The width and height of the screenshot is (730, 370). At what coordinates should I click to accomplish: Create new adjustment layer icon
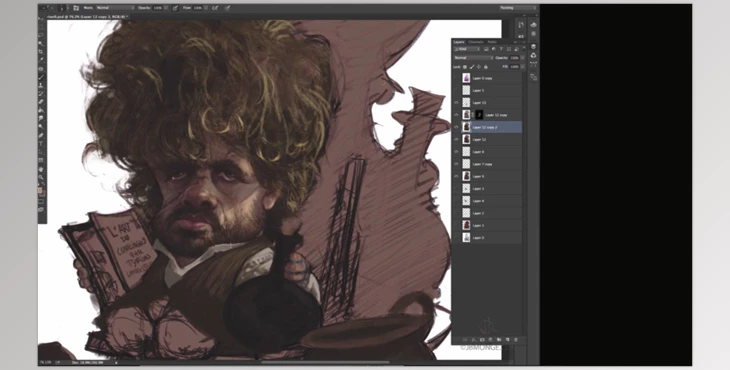pyautogui.click(x=490, y=340)
